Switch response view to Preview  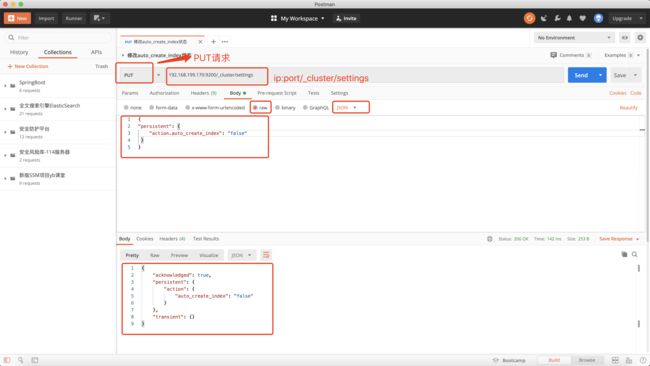[x=179, y=255]
